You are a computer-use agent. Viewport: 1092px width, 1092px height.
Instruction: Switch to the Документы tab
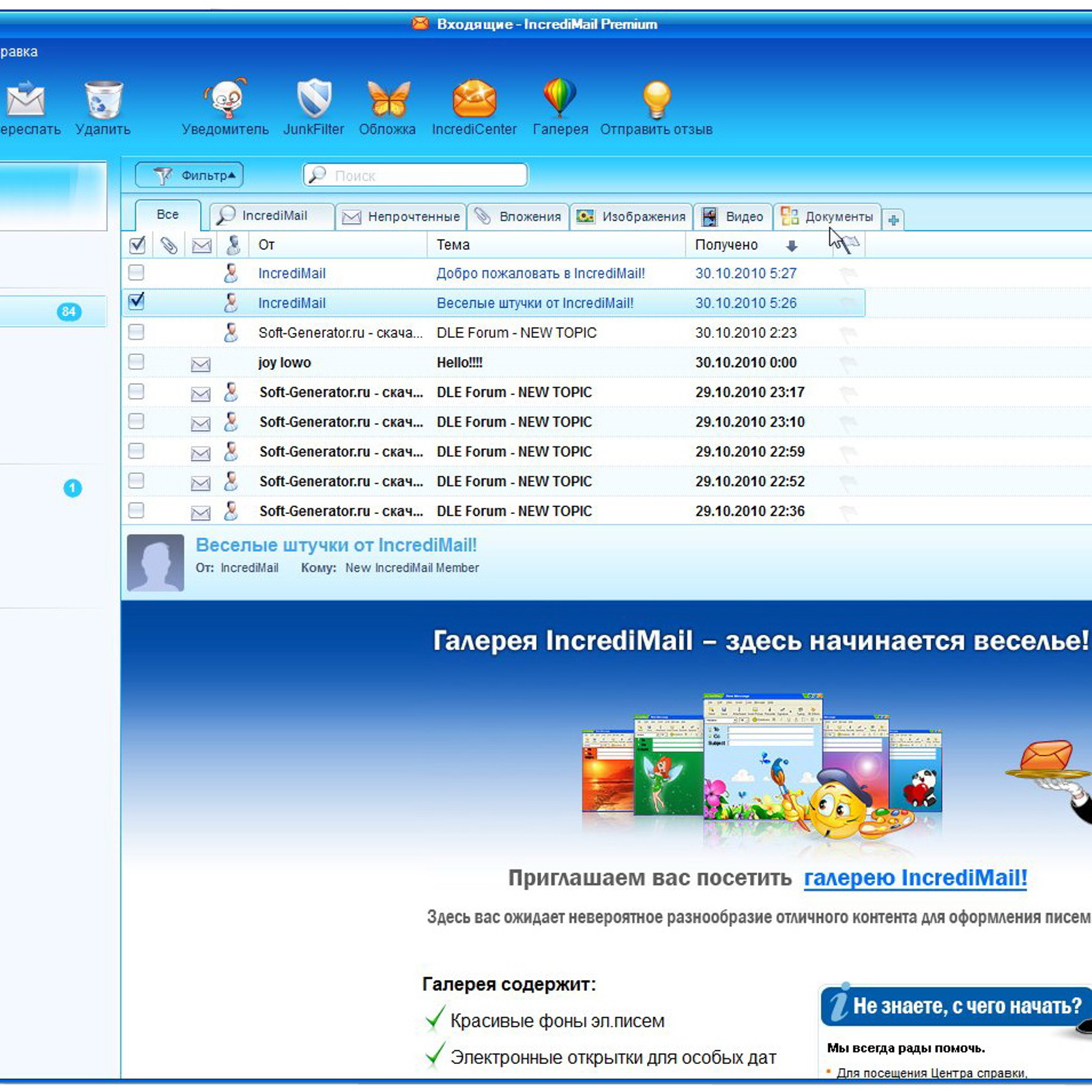[x=827, y=216]
